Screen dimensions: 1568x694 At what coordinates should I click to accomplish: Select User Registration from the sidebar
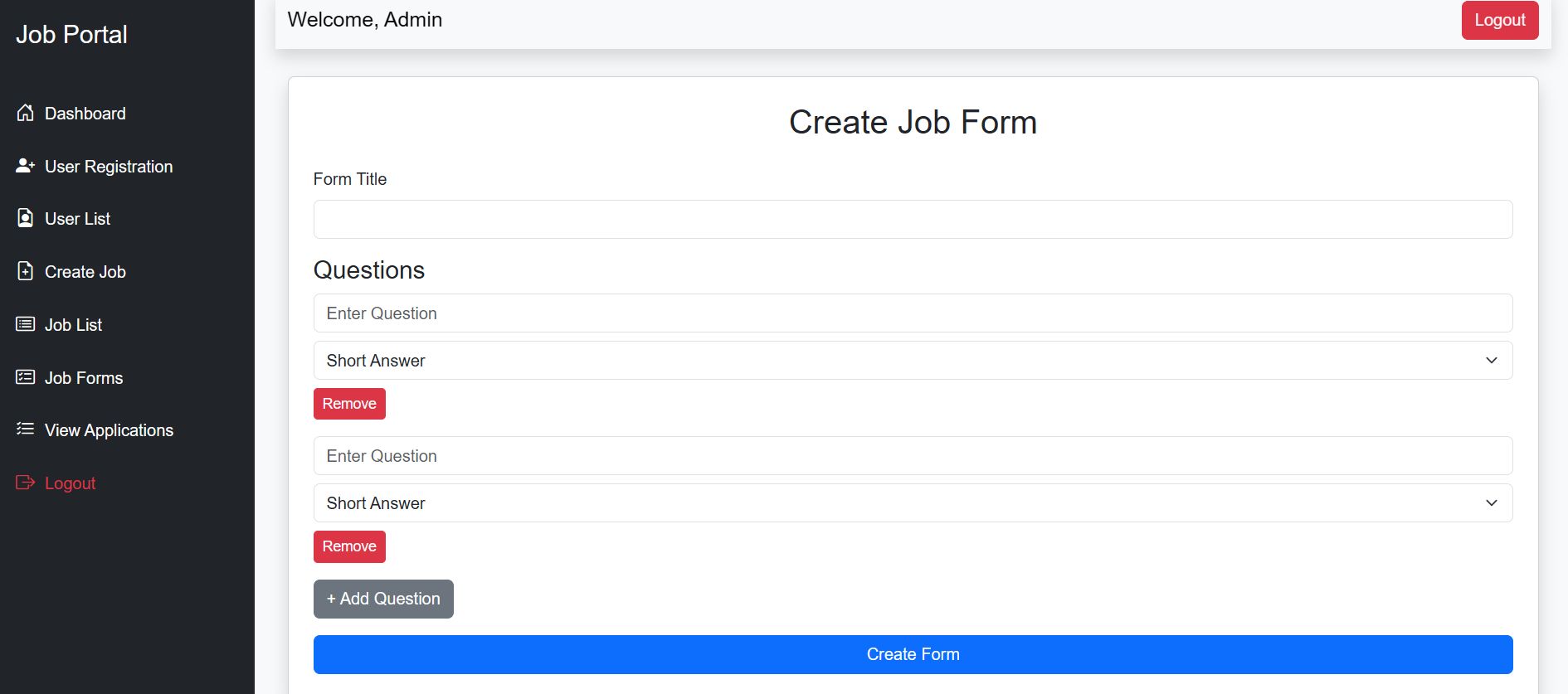(109, 167)
